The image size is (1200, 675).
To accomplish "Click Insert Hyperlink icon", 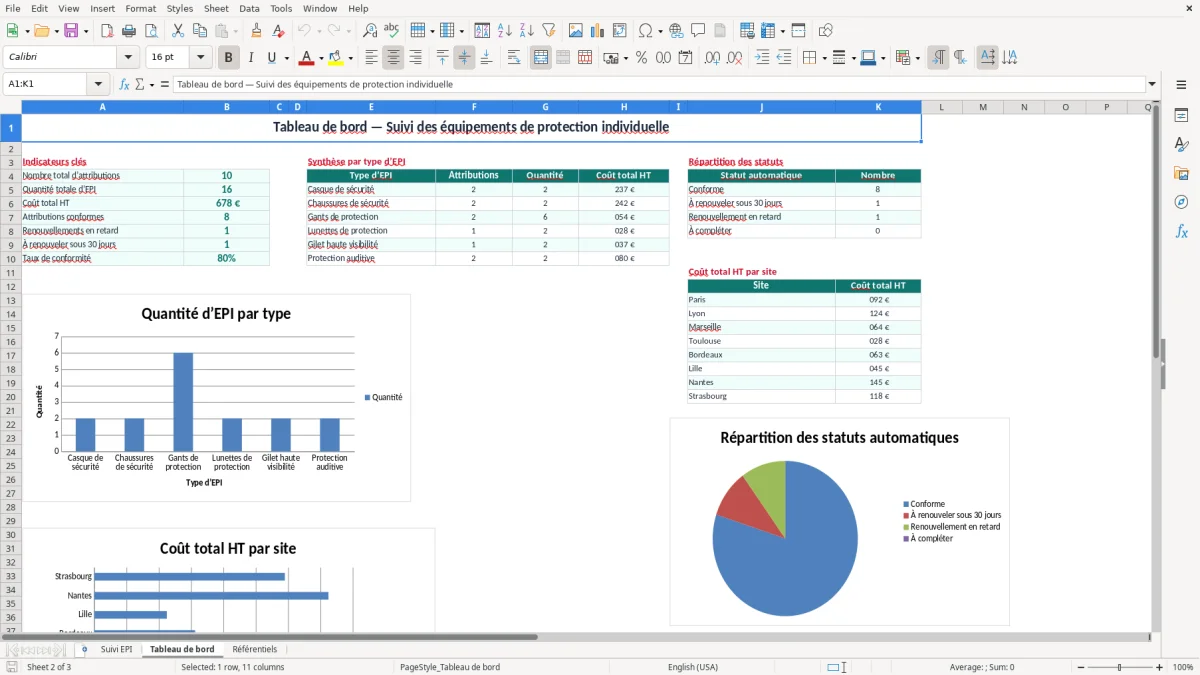I will 676,31.
